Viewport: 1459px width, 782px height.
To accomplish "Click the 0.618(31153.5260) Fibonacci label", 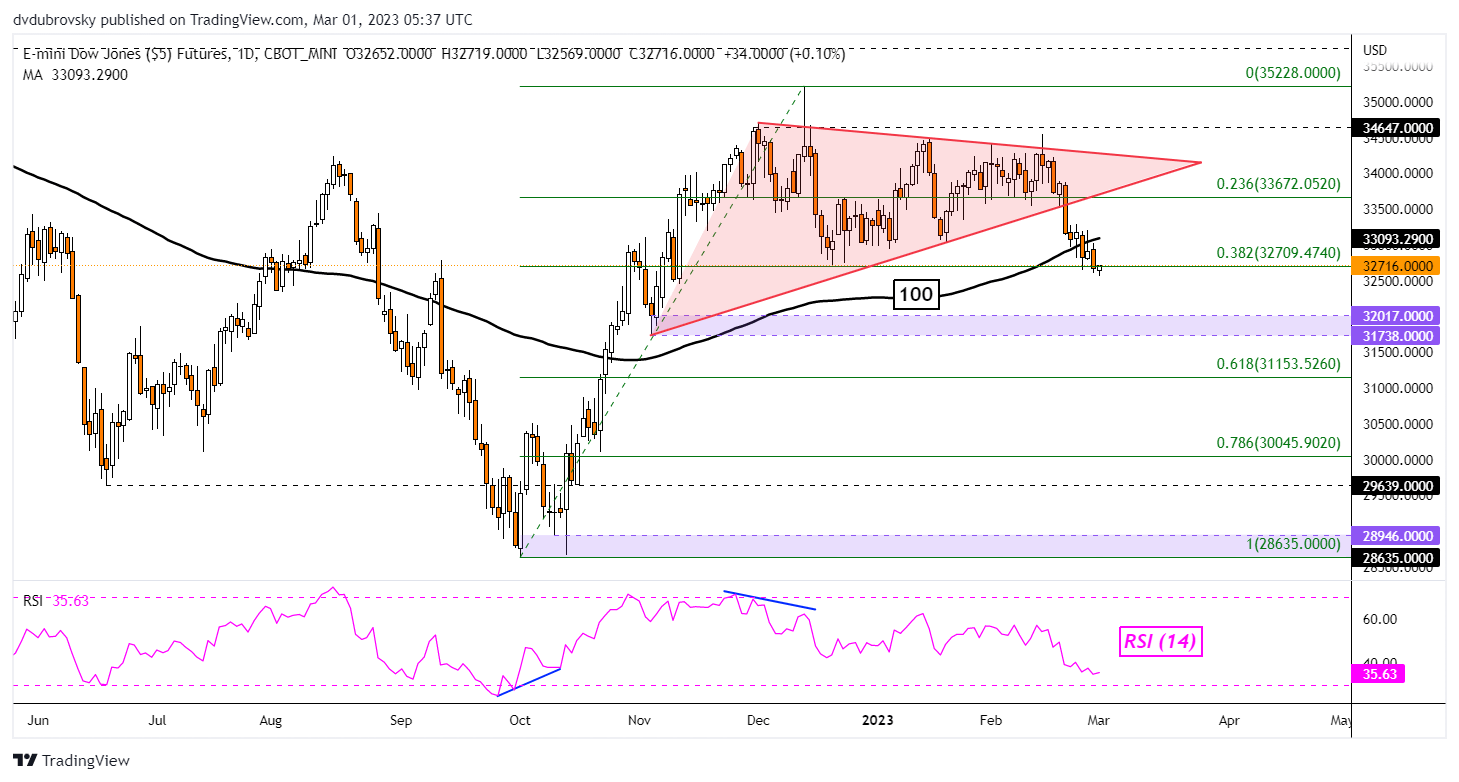I will point(1278,364).
